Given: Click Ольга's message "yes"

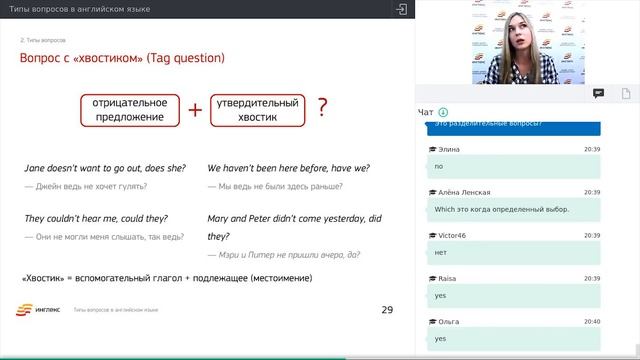Looking at the screenshot, I should click(x=513, y=339).
